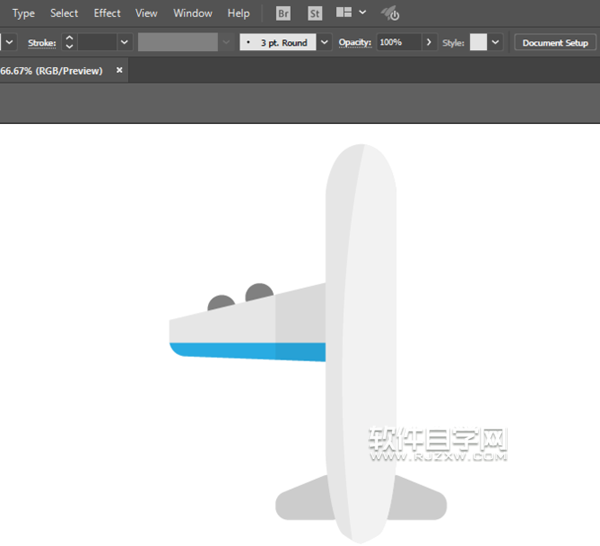
Task: Expand the stroke weight dropdown
Action: click(x=125, y=43)
